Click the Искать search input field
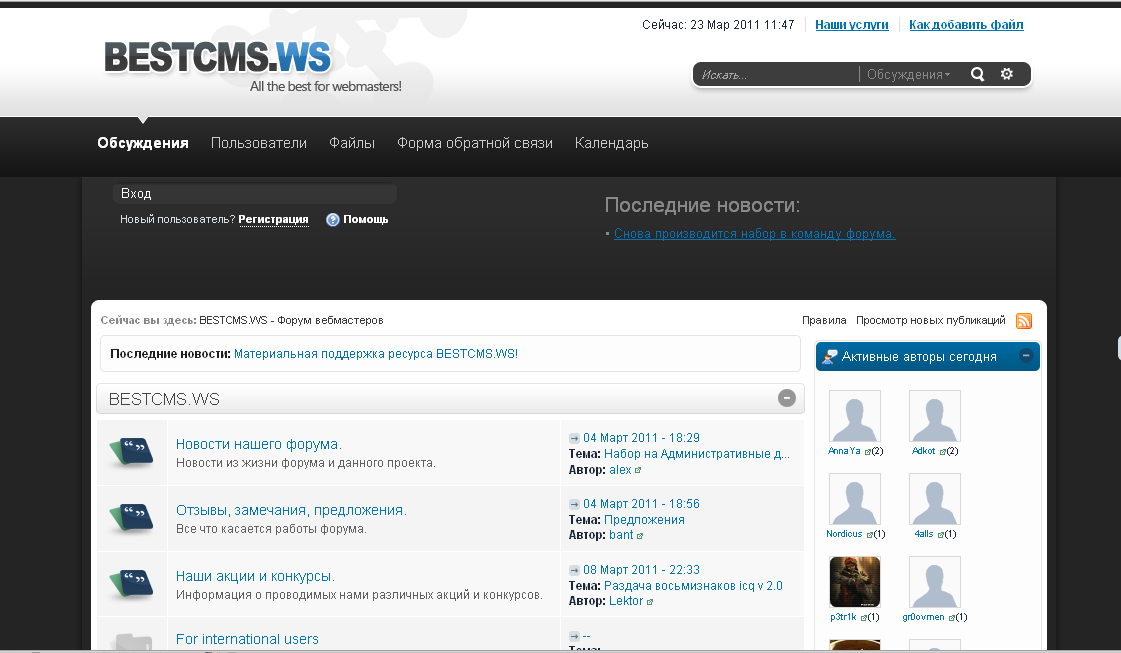1121x653 pixels. (775, 75)
